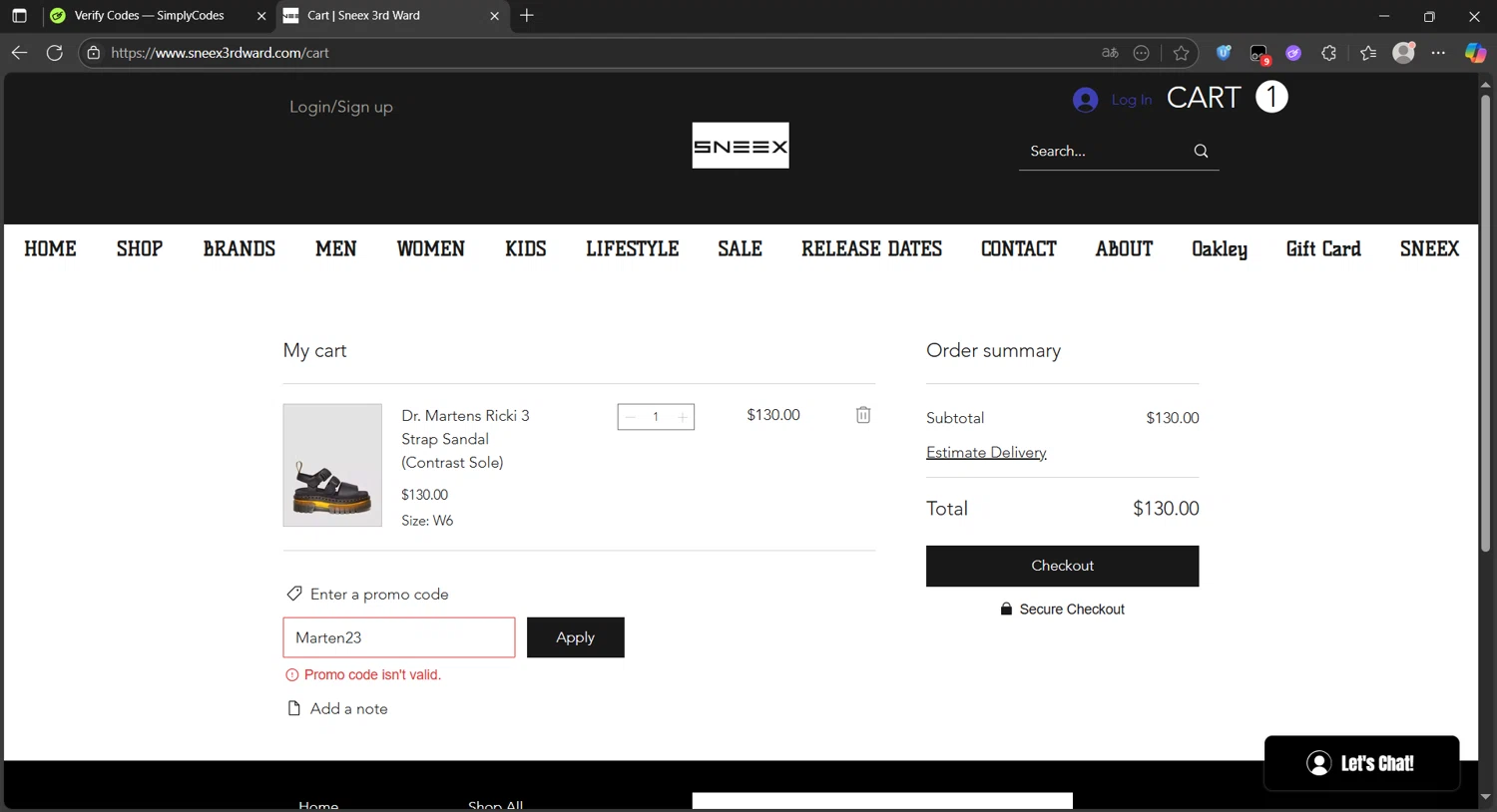Click the Apply promo button

[x=576, y=637]
